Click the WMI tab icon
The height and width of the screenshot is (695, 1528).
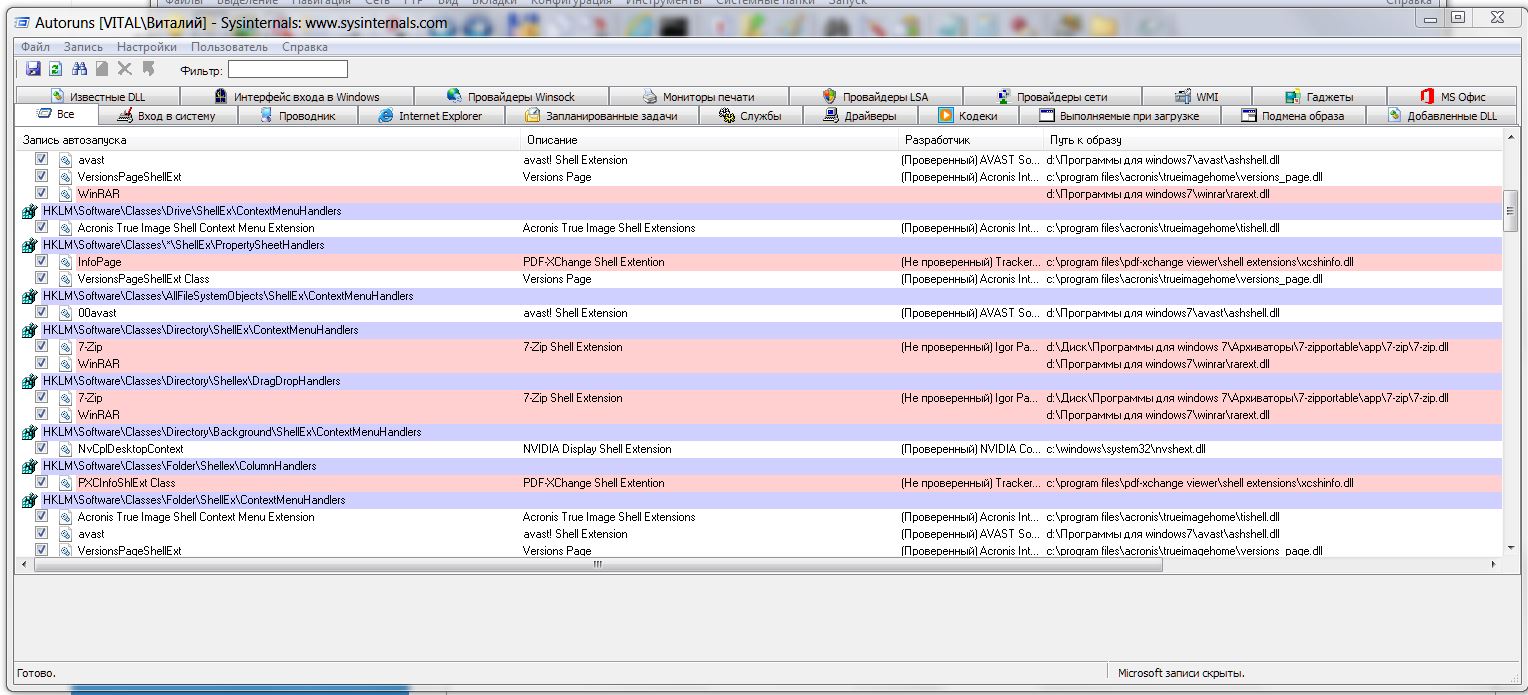coord(1183,97)
